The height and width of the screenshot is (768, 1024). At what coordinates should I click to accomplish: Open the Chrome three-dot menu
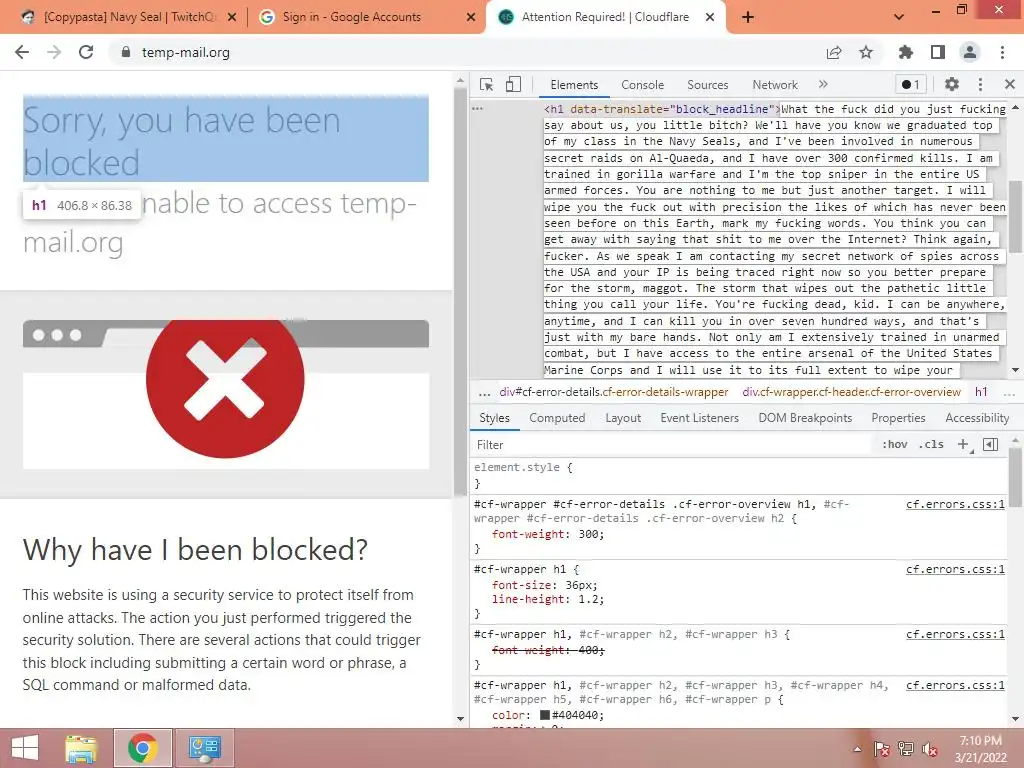1002,52
